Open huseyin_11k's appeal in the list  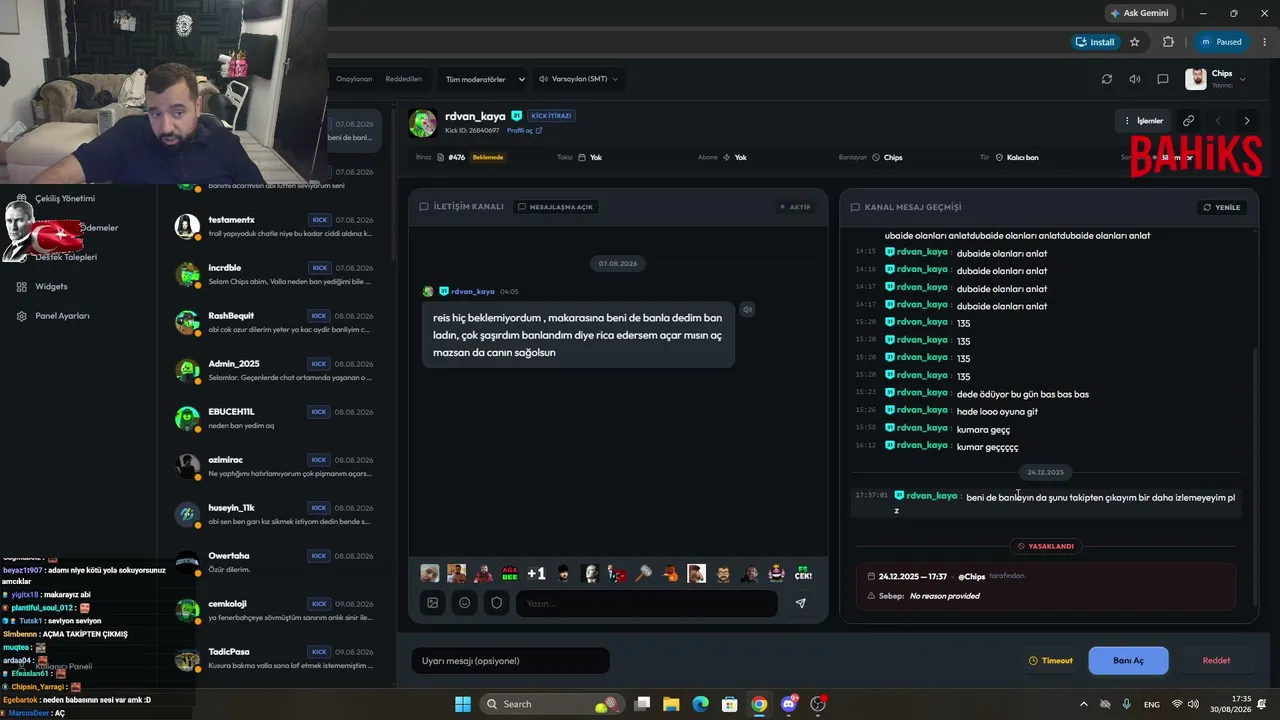click(276, 515)
